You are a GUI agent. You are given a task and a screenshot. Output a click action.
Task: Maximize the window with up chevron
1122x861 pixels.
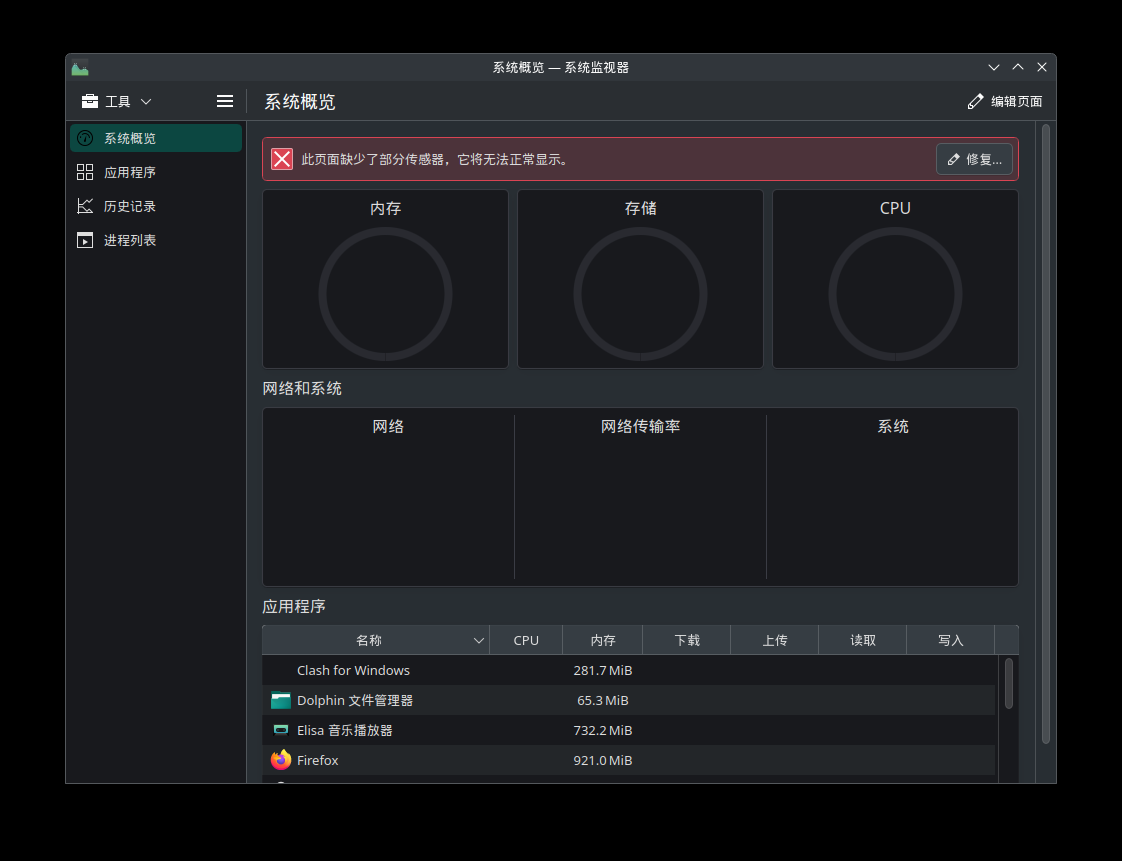pos(1018,67)
